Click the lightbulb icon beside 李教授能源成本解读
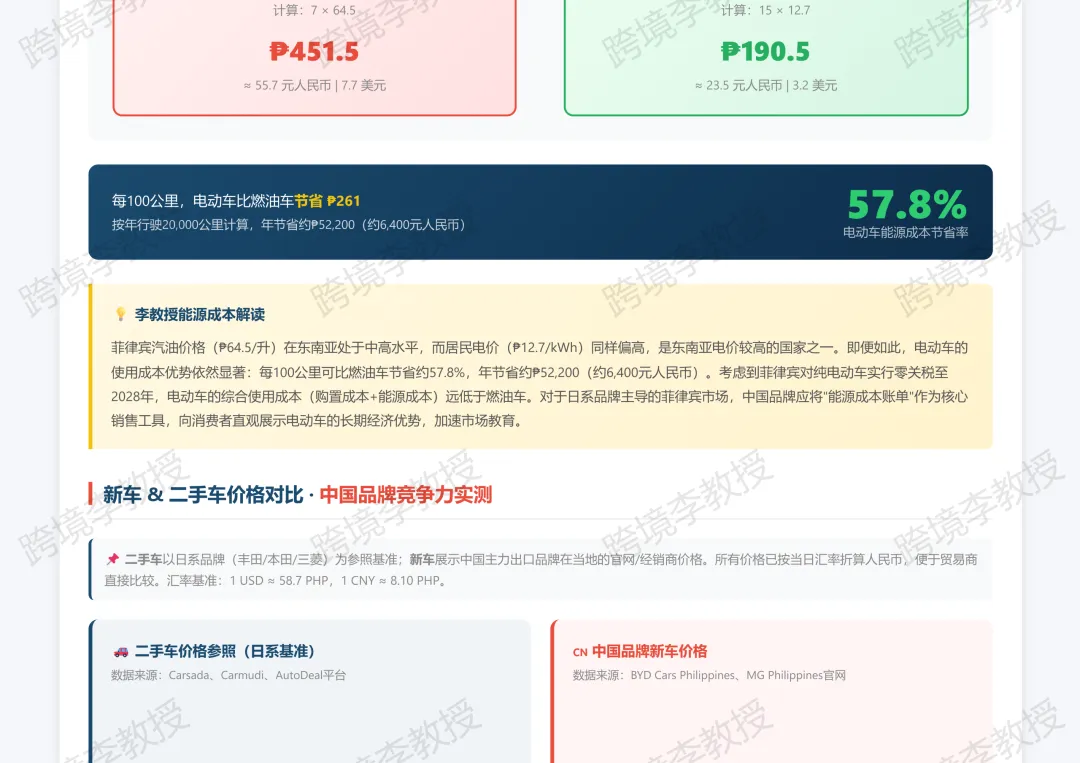Screen dimensions: 1080x763 (x=121, y=315)
